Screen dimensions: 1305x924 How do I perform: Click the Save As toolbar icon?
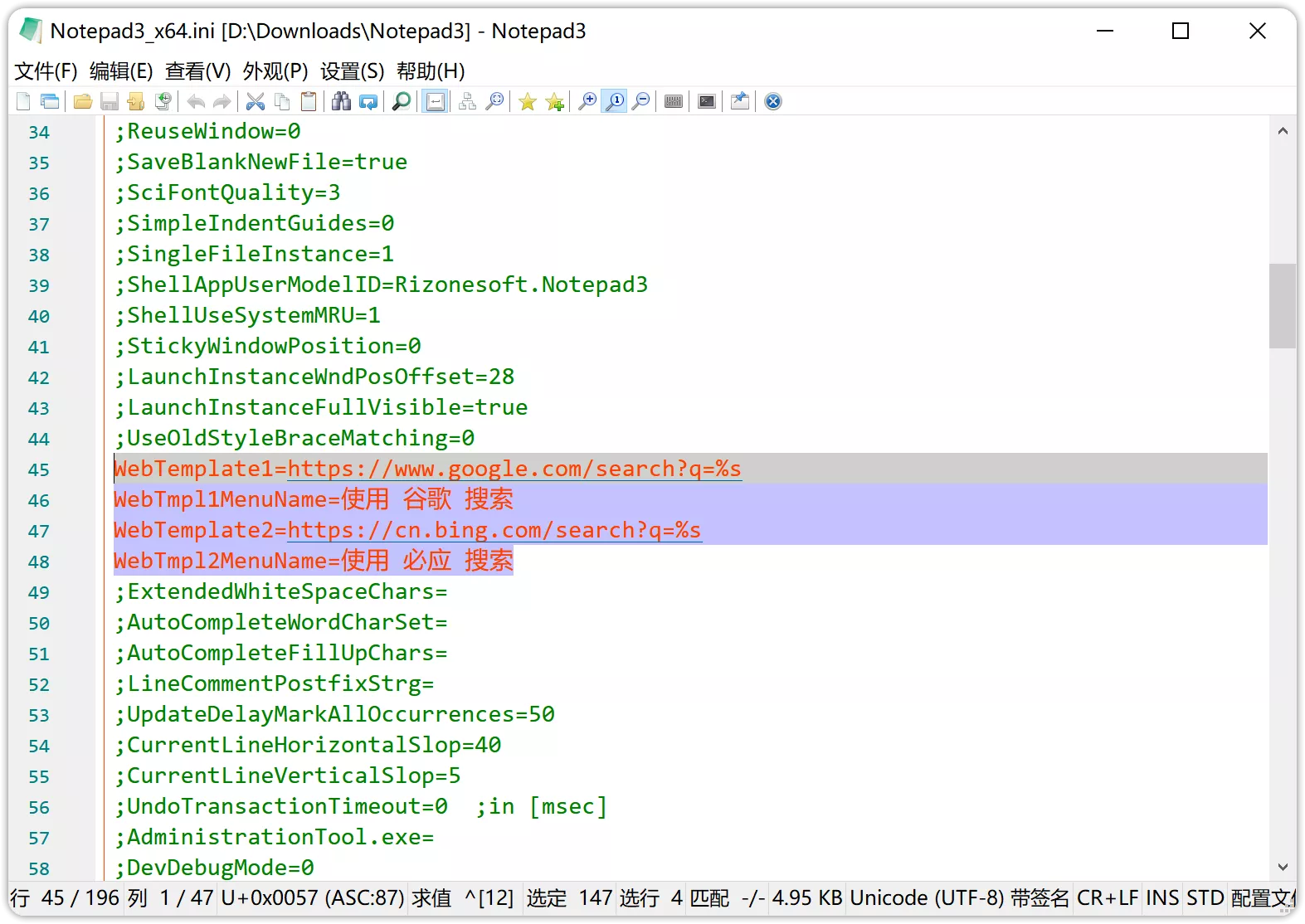point(136,101)
